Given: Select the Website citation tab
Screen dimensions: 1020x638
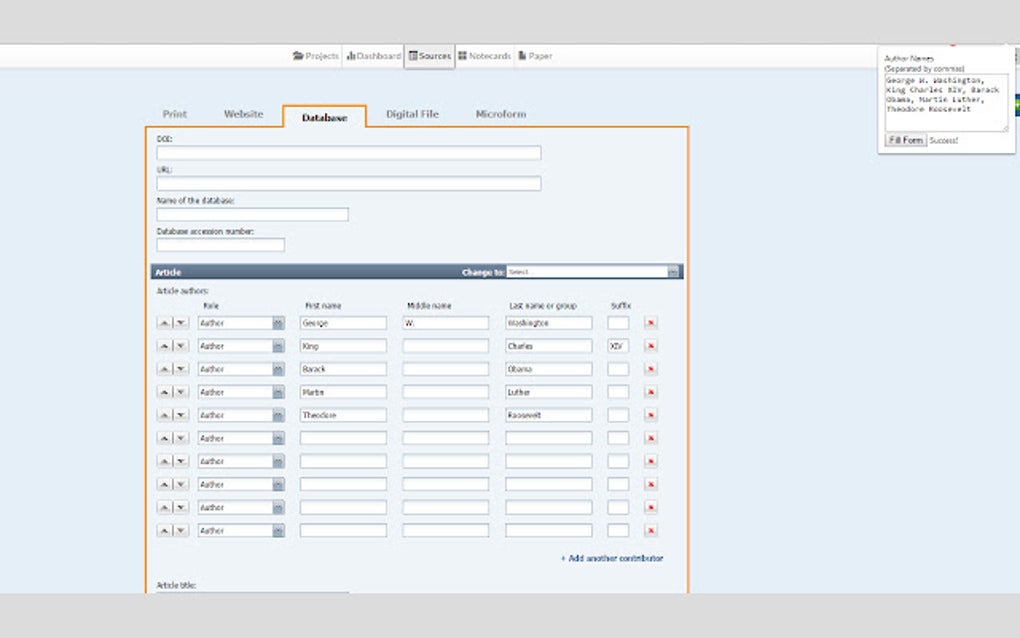Looking at the screenshot, I should tap(243, 114).
